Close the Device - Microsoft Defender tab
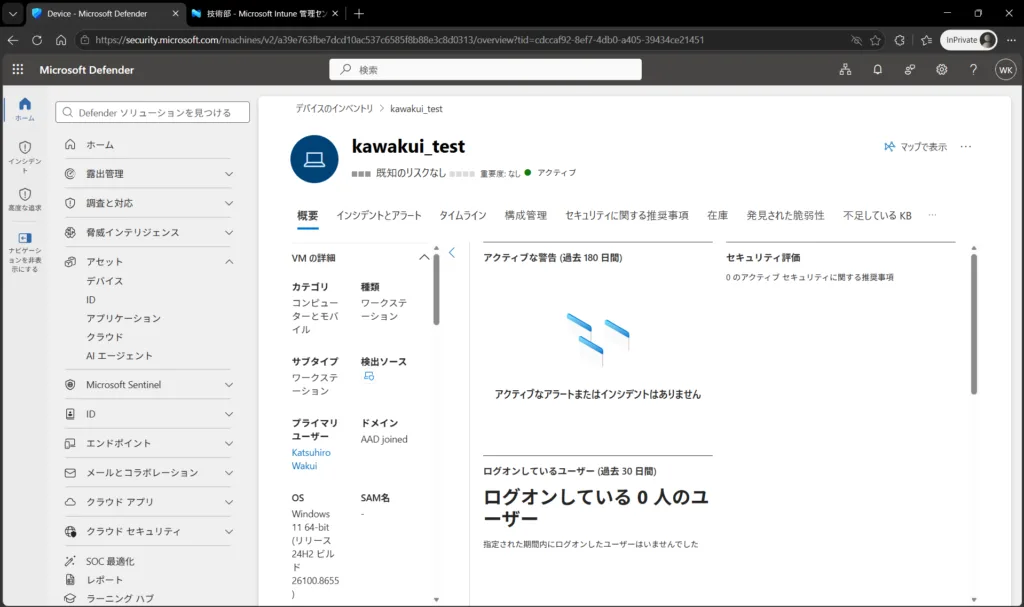 click(175, 13)
